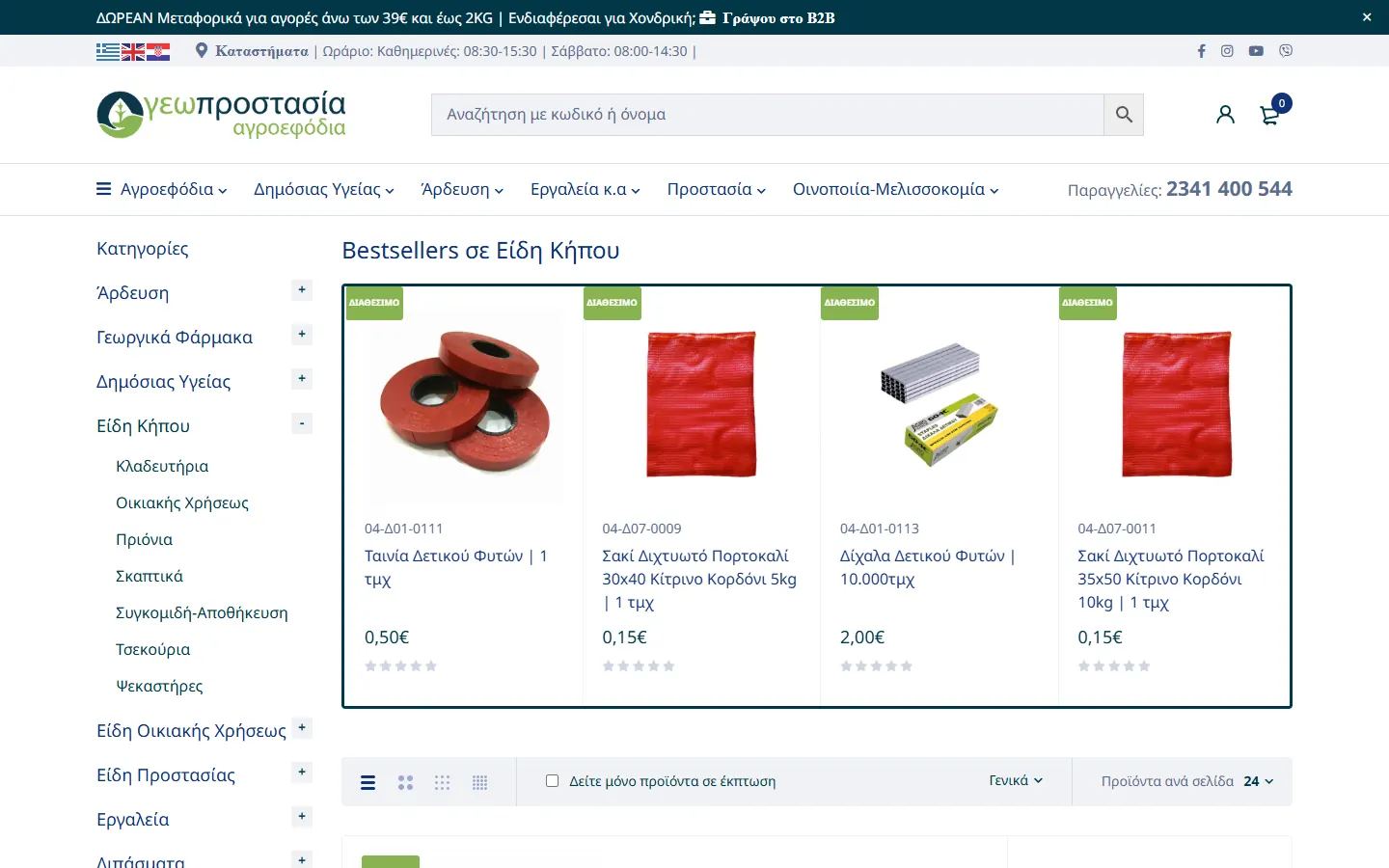
Task: Click the phone number 2341 400 544
Action: coord(1229,189)
